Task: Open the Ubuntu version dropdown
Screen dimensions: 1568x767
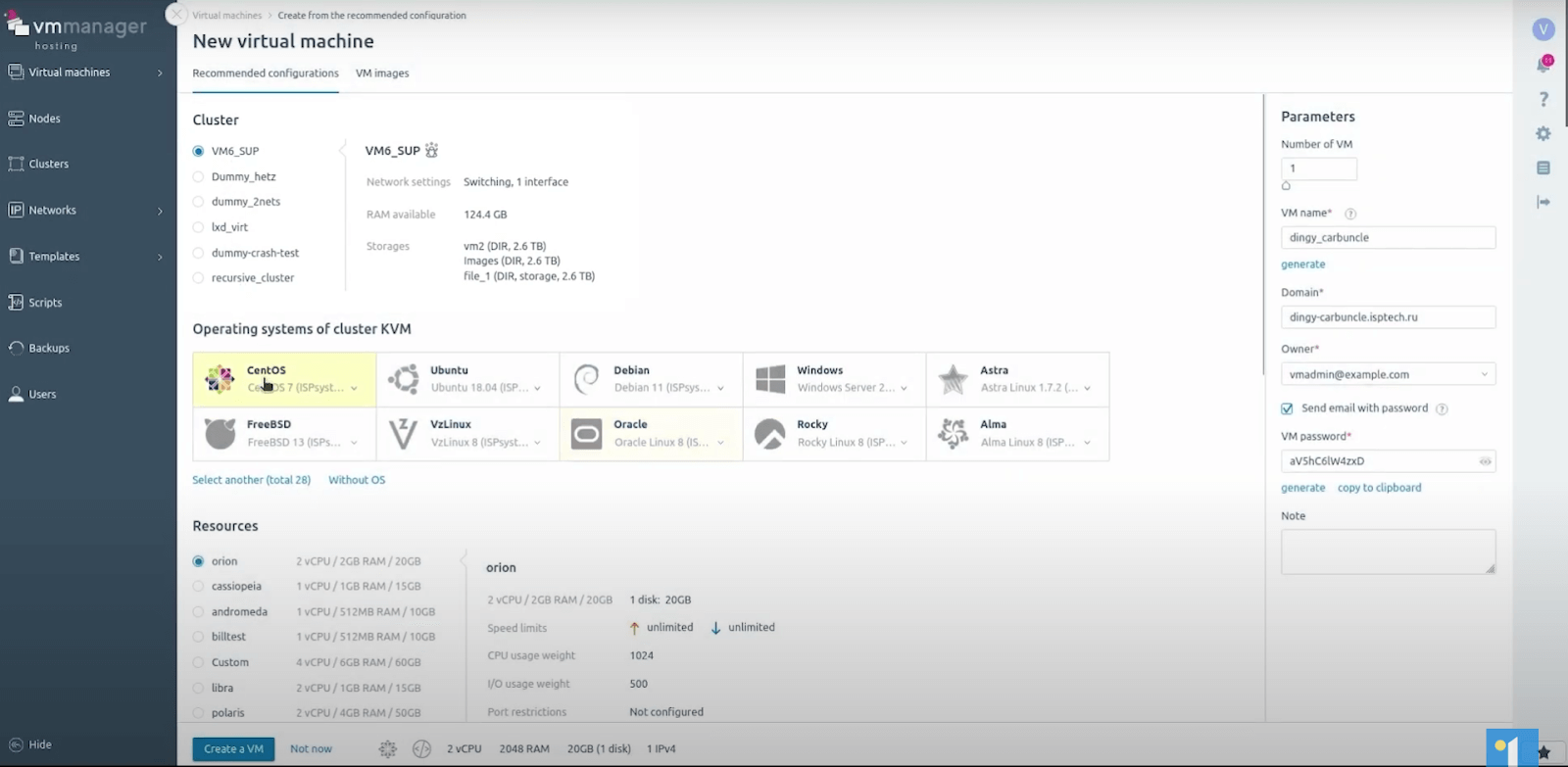Action: 537,389
